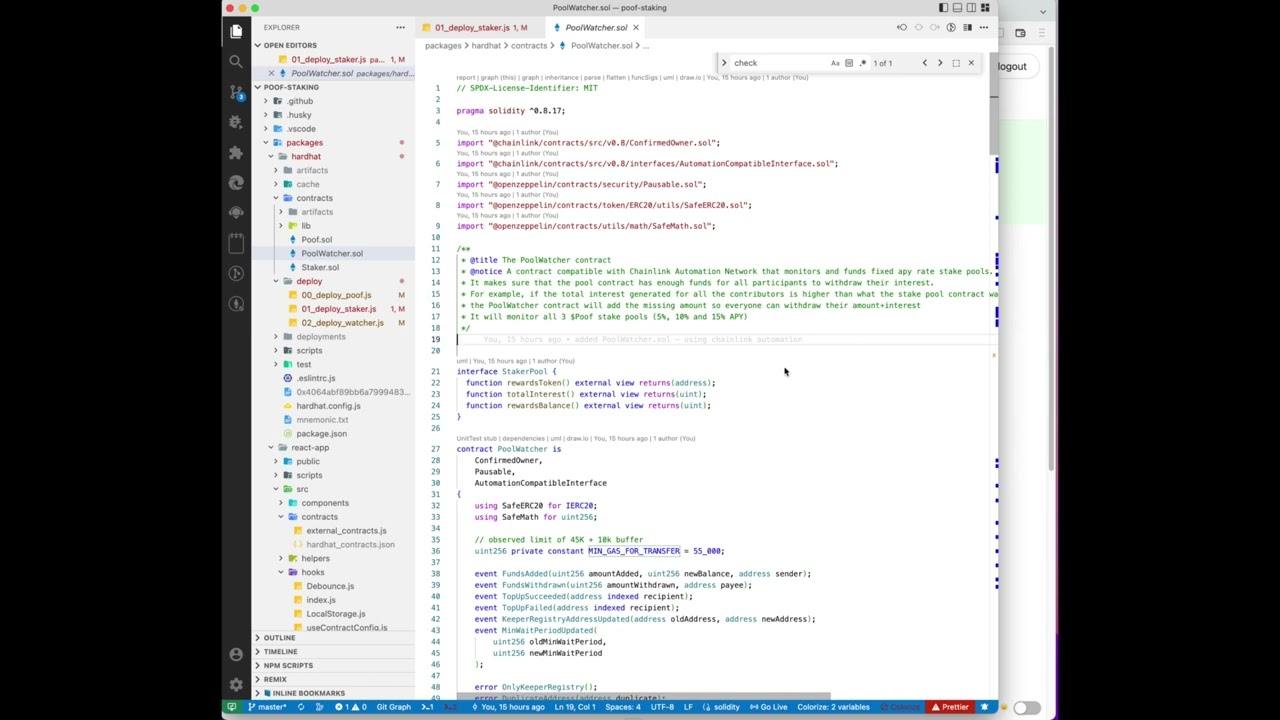The width and height of the screenshot is (1280, 720).
Task: Close PoolWatcher.sol in Open Editors list
Action: pos(271,73)
